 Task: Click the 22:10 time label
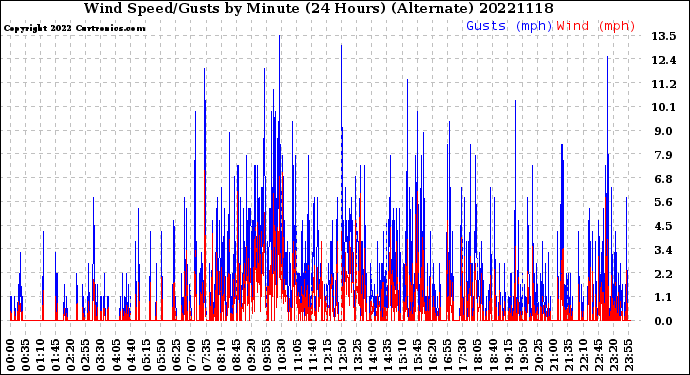point(584,355)
